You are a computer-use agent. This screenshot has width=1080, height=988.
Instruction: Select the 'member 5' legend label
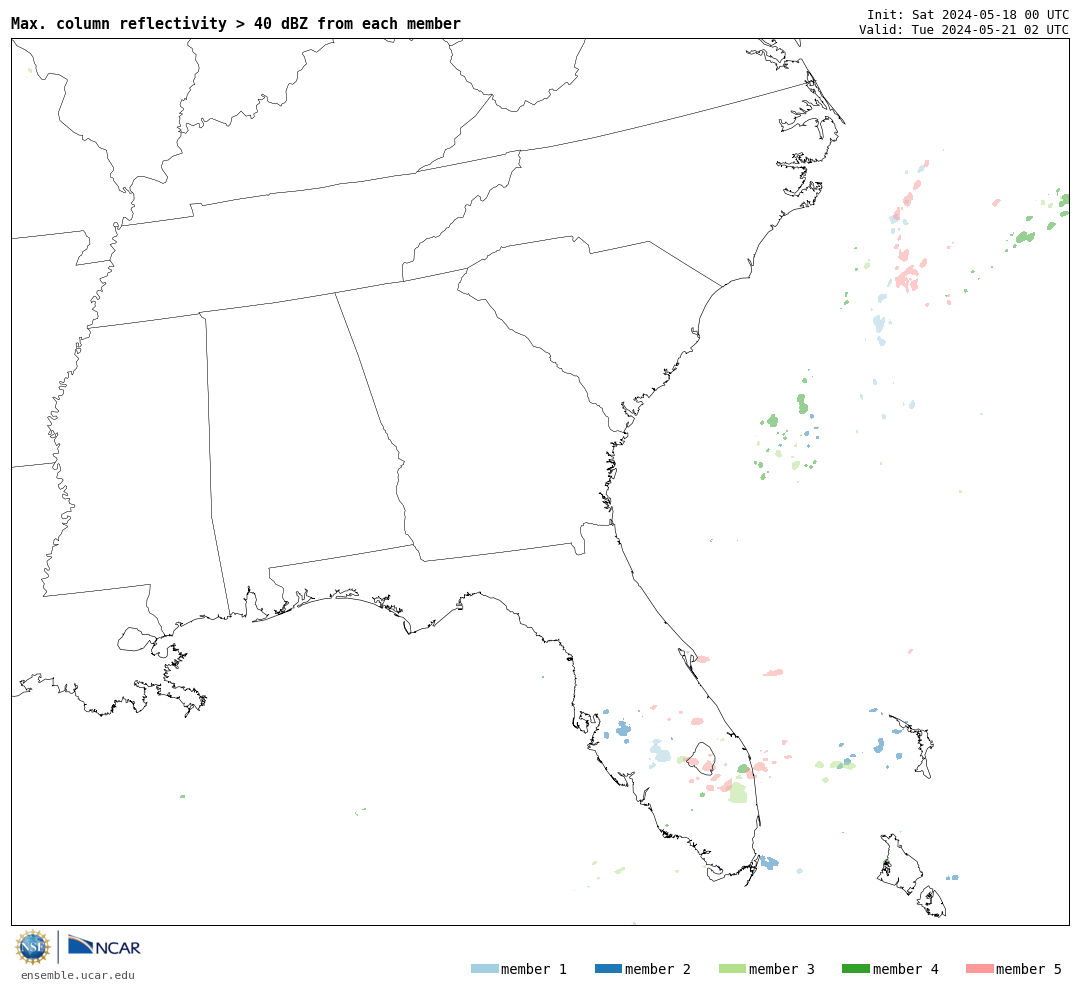(1029, 969)
